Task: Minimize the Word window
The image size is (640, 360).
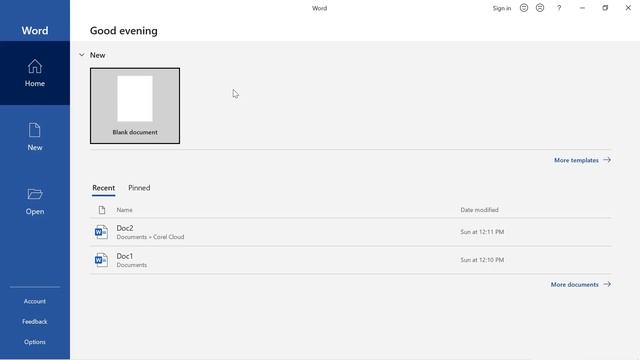Action: (582, 8)
